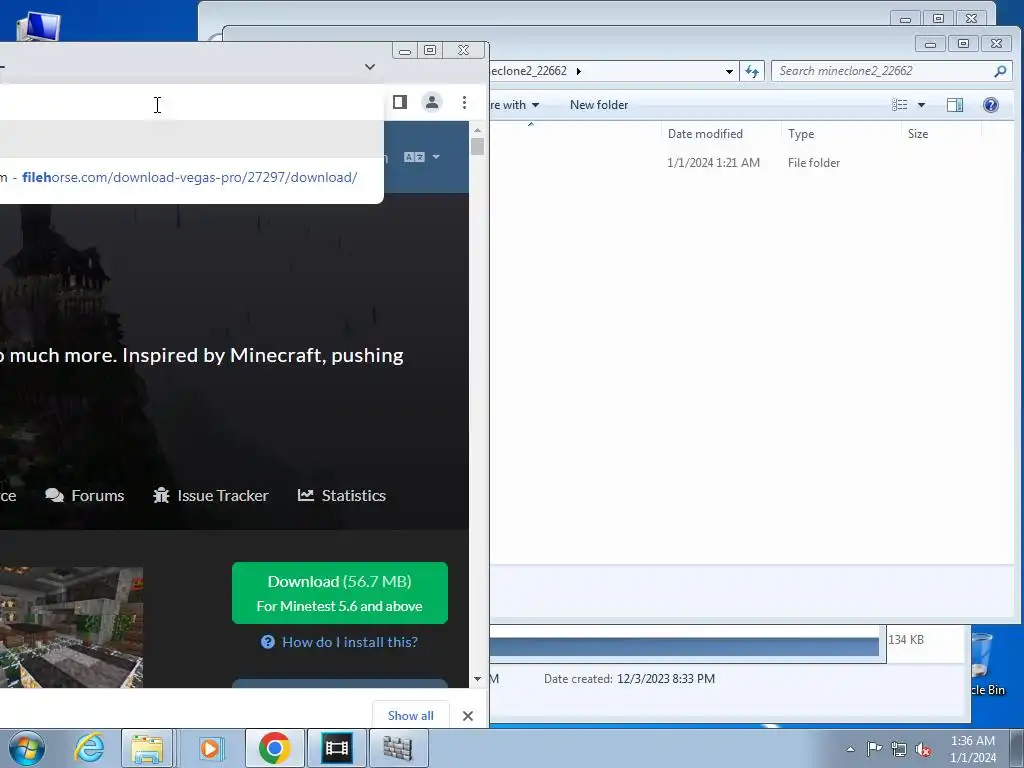Switch to the brick wall app in taskbar
1024x768 pixels.
coord(398,748)
